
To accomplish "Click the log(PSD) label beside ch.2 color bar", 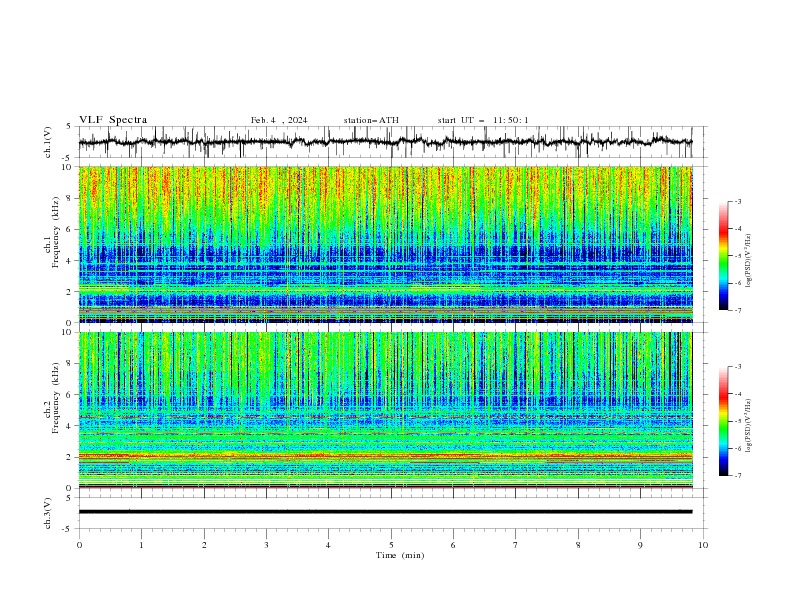I will 749,426.
